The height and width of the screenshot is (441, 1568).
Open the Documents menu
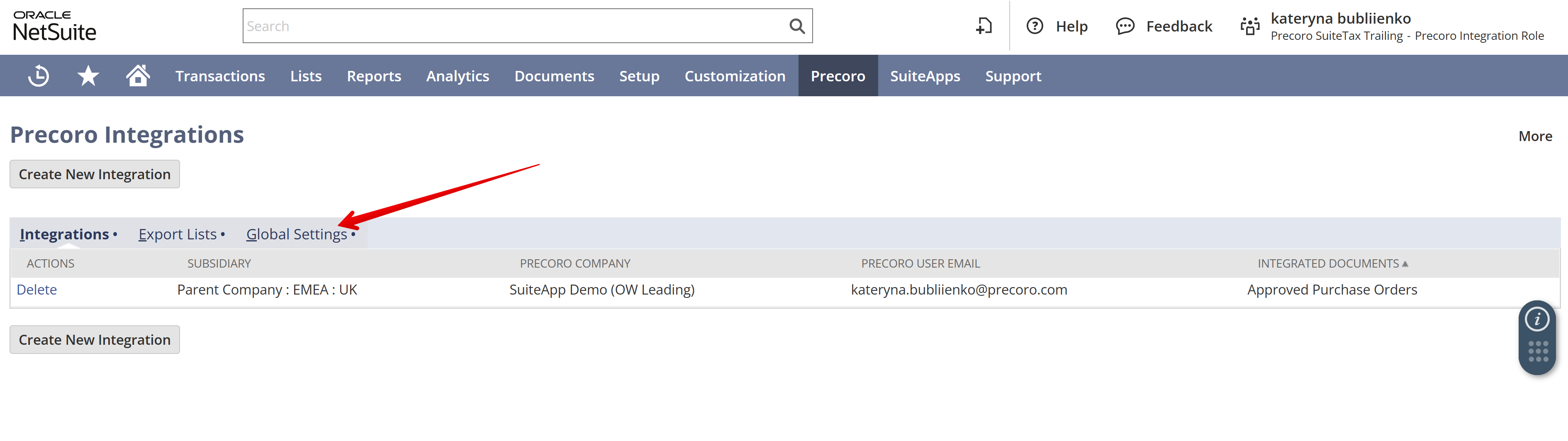[x=554, y=76]
